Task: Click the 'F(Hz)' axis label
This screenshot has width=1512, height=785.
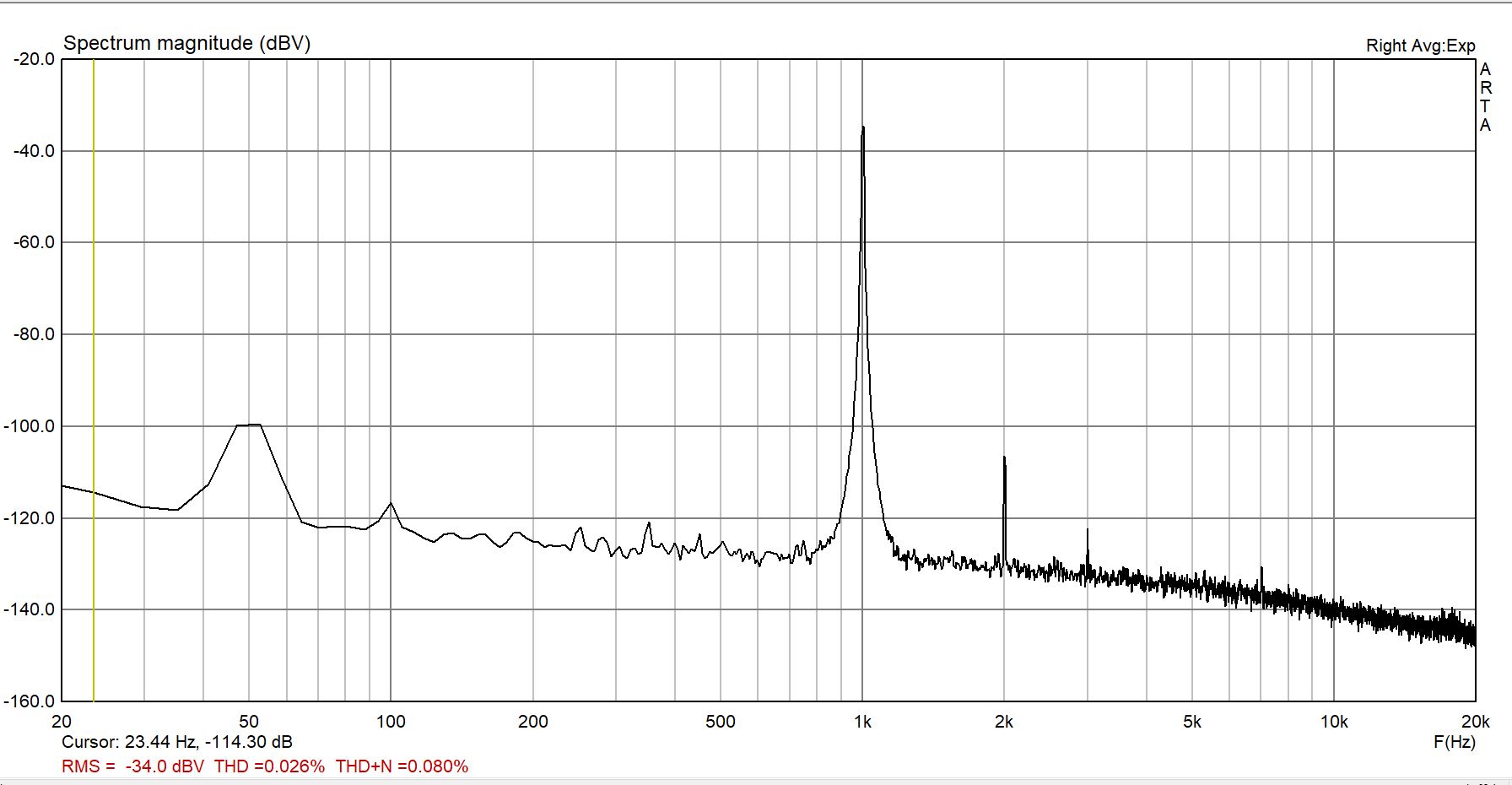Action: click(x=1455, y=742)
